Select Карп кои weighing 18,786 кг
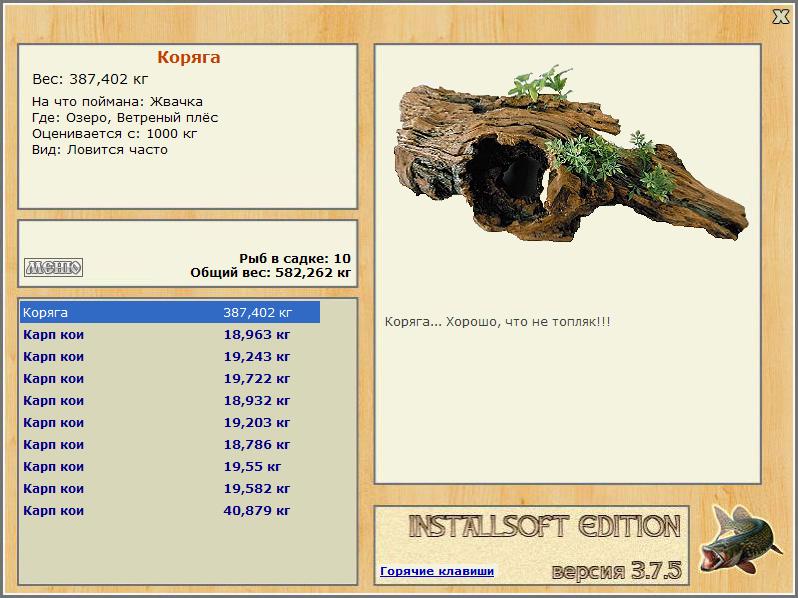The height and width of the screenshot is (598, 798). (170, 444)
